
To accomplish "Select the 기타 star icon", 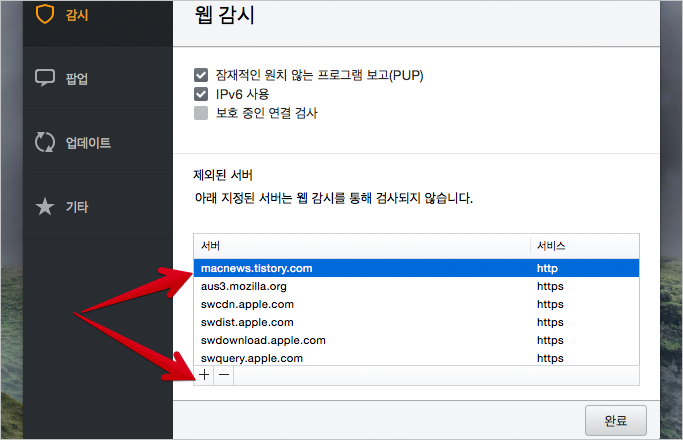I will [x=44, y=206].
